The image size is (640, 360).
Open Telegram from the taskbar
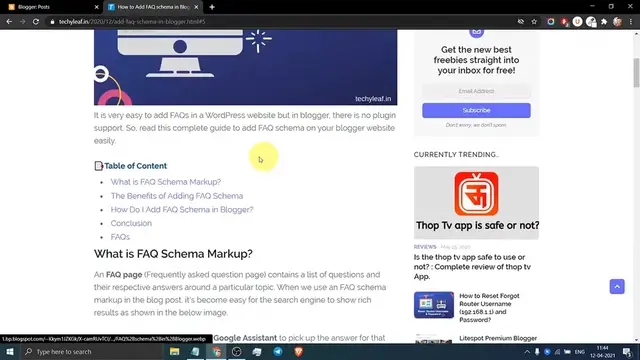(278, 351)
